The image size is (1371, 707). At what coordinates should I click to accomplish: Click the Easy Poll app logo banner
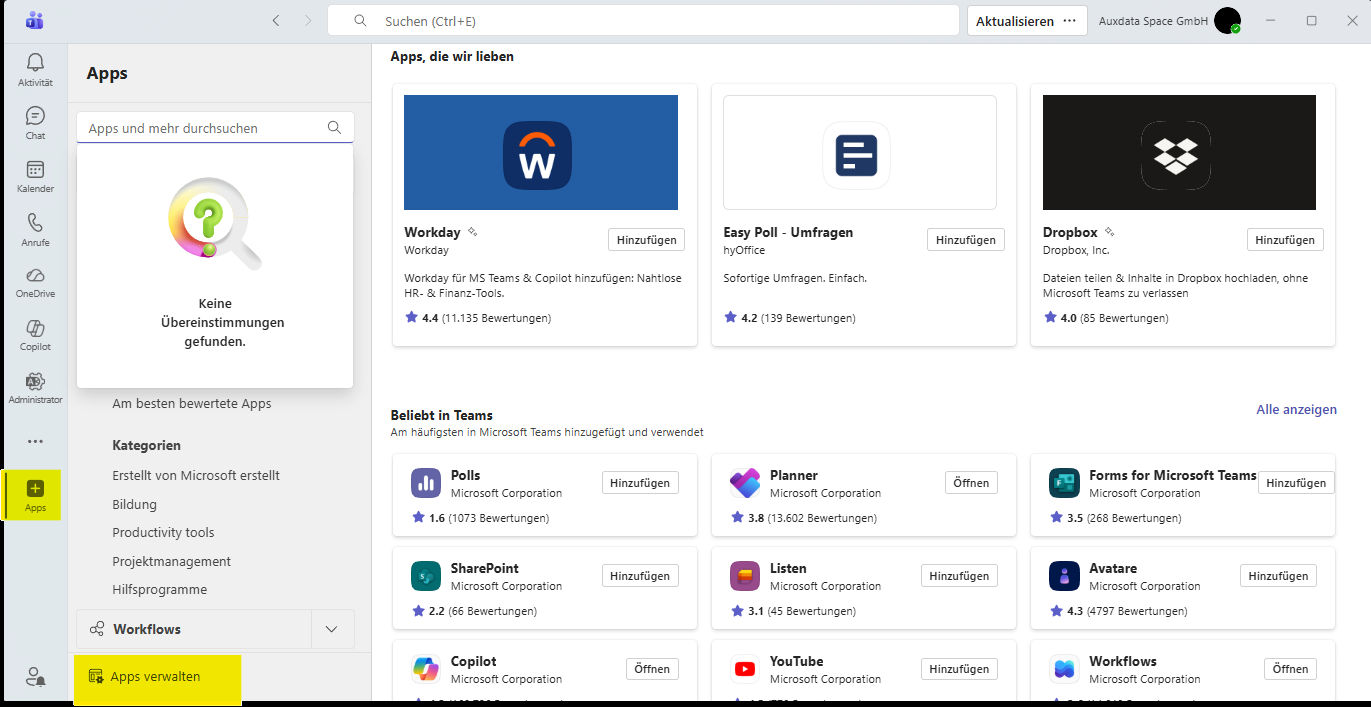pyautogui.click(x=860, y=152)
